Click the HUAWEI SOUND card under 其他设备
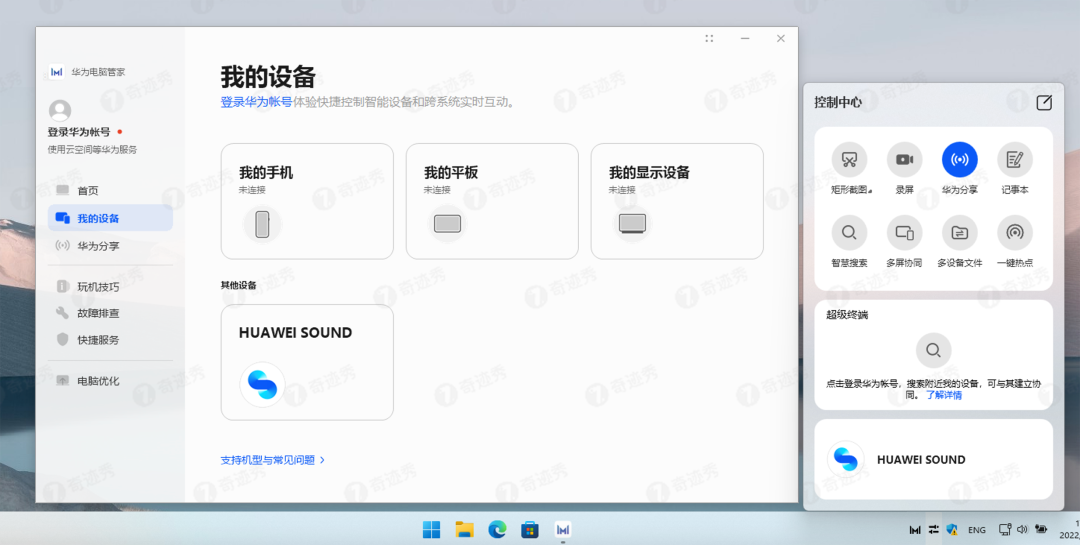1080x545 pixels. 307,362
